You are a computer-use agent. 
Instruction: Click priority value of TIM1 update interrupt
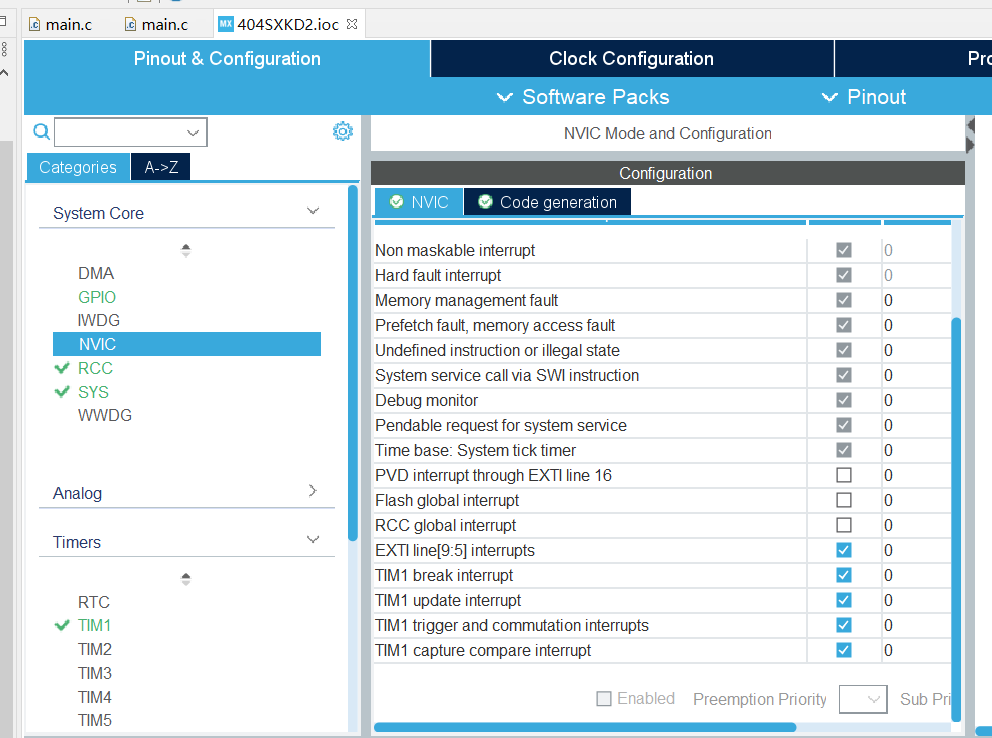click(x=888, y=600)
